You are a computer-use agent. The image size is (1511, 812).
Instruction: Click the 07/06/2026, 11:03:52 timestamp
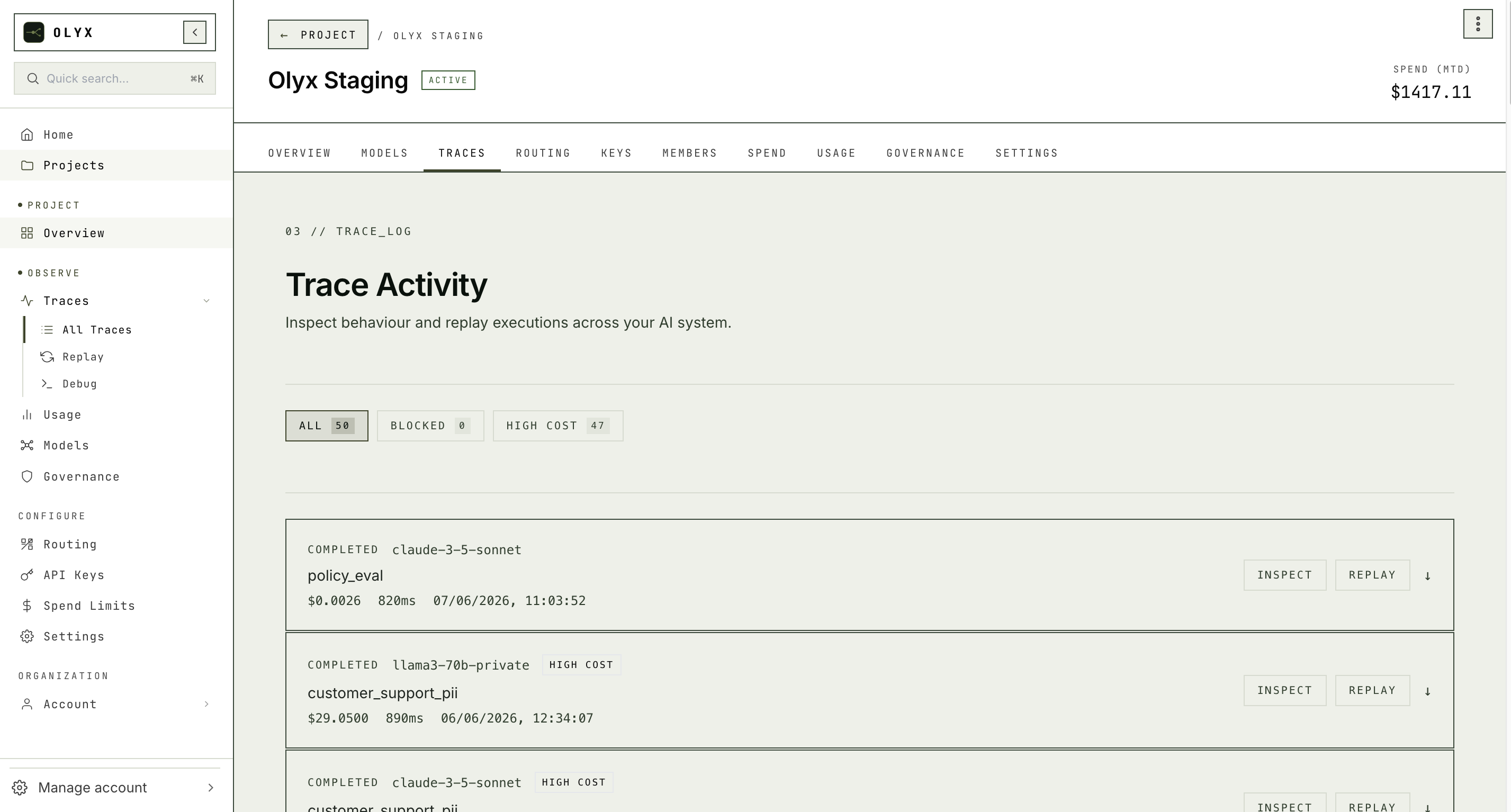[x=509, y=601]
